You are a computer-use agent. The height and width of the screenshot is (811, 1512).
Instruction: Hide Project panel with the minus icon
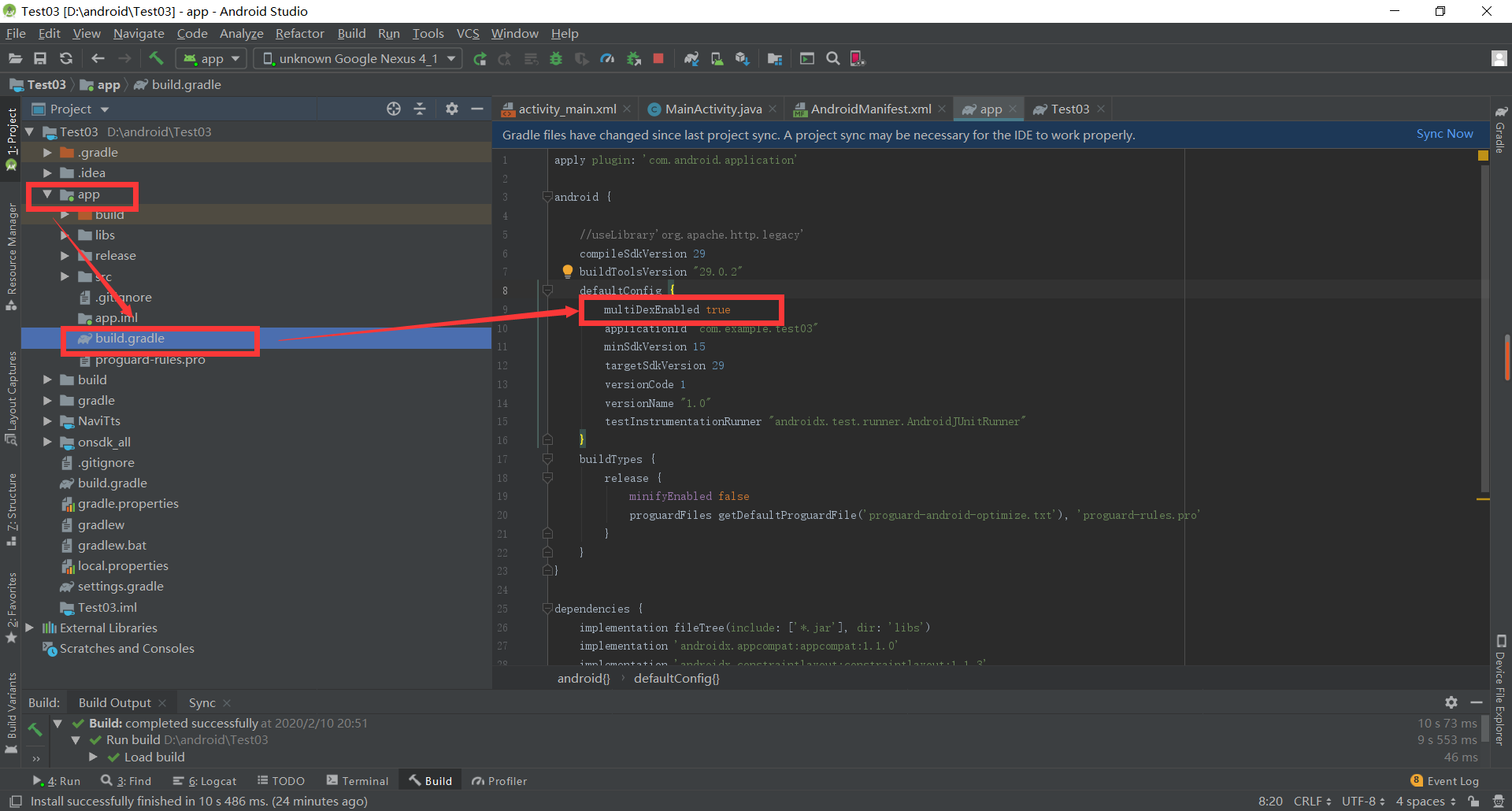click(x=477, y=109)
